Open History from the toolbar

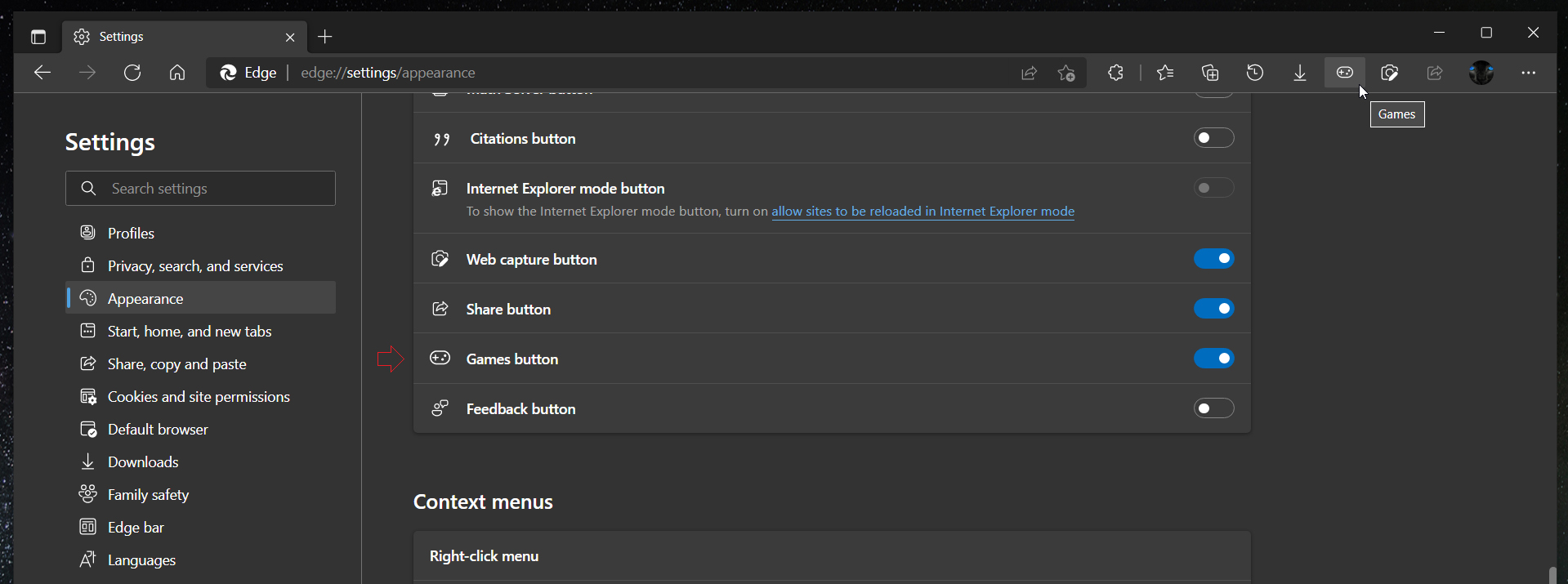click(1255, 73)
